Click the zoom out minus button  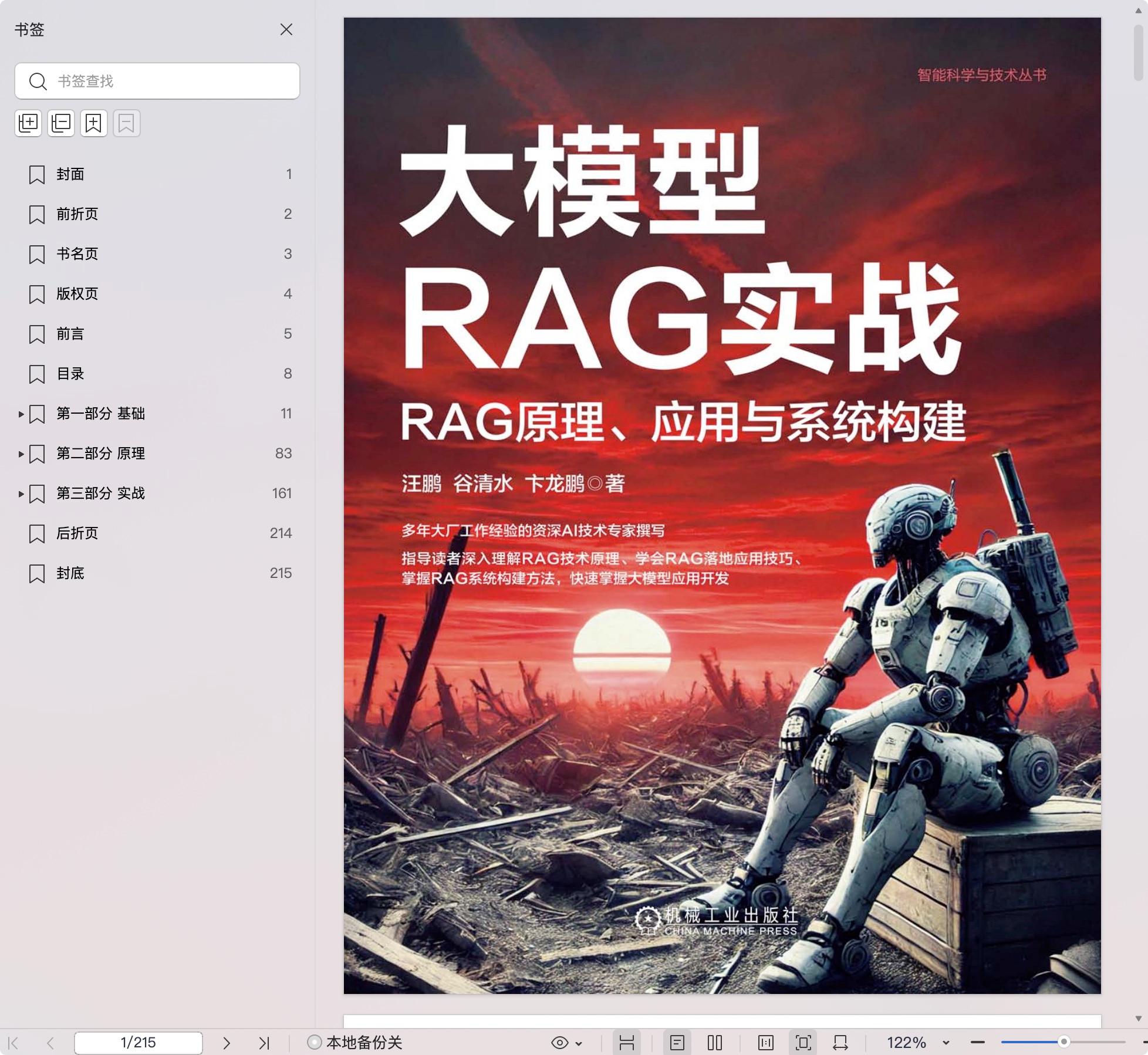point(978,1043)
